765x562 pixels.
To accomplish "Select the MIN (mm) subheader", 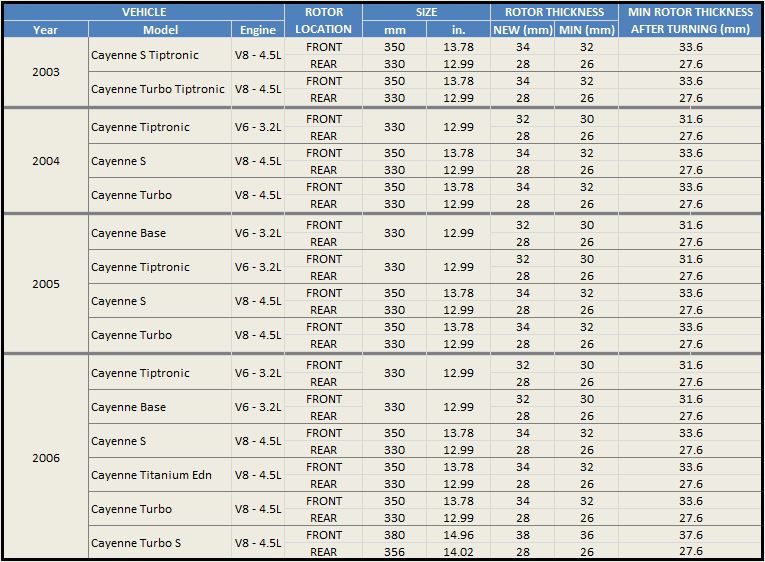I will 586,29.
